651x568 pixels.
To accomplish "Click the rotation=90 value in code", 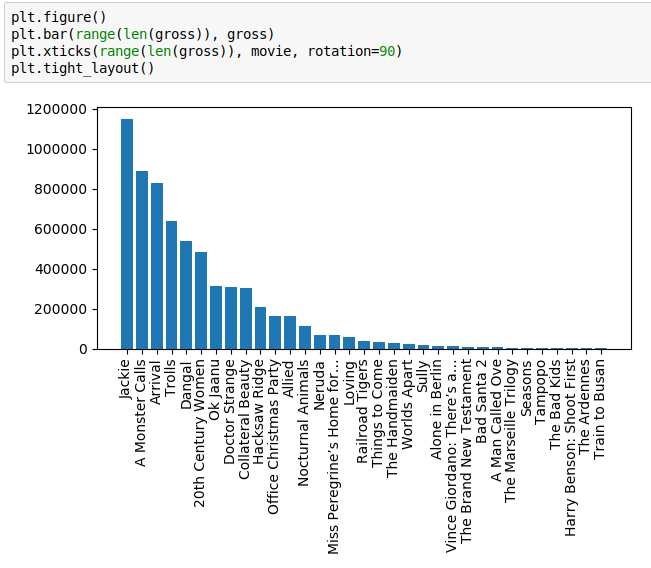I will (351, 51).
